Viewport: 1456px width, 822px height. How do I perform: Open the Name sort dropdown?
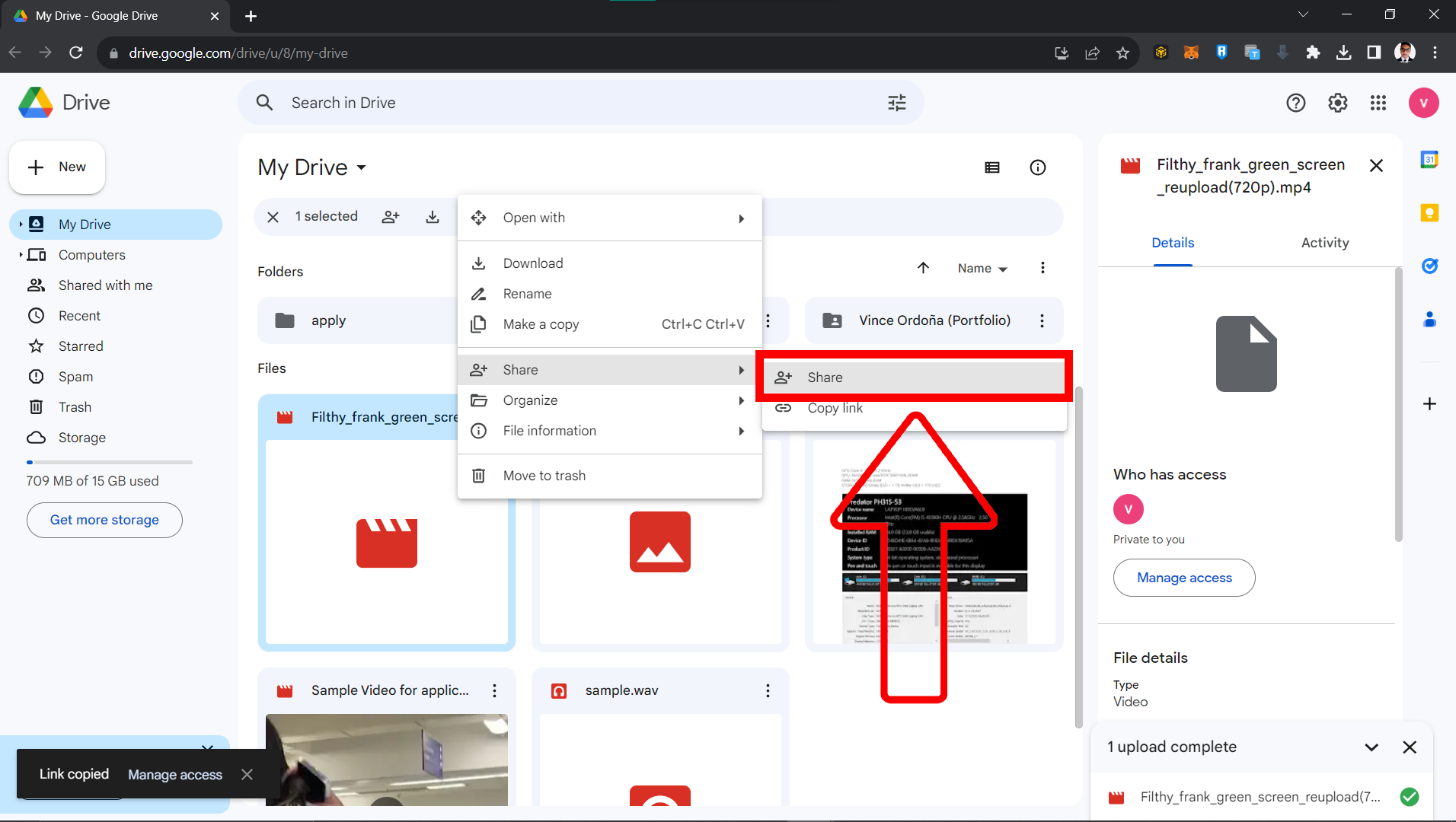coord(981,268)
